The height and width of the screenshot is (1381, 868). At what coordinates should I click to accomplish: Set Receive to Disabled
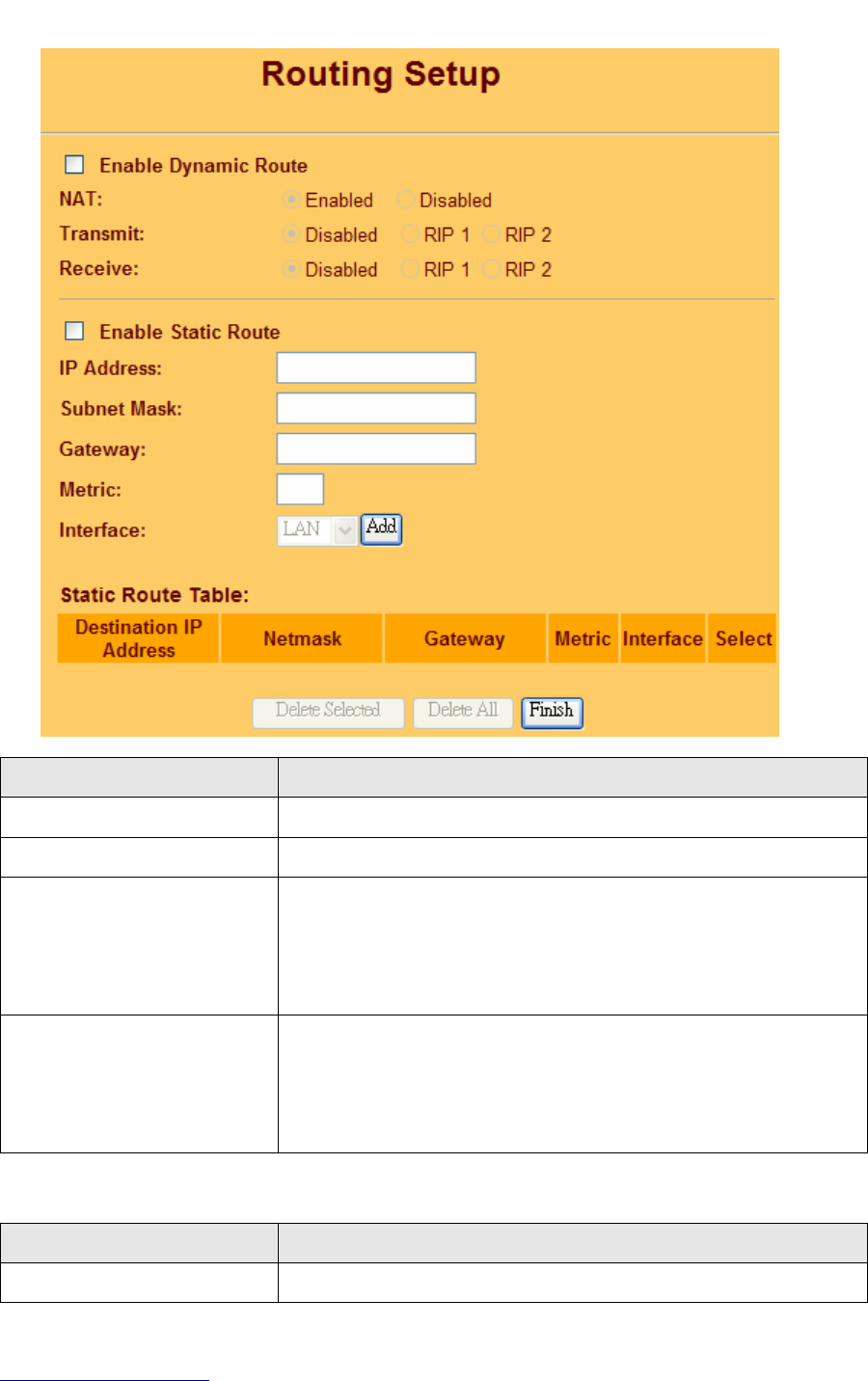click(291, 269)
